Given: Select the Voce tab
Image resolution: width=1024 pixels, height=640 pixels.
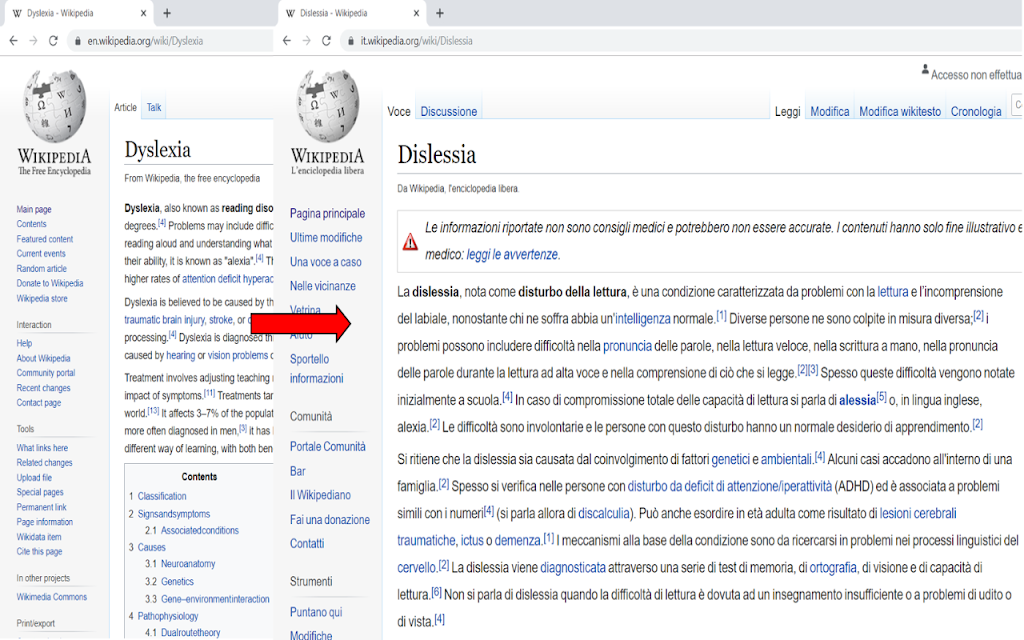Looking at the screenshot, I should point(399,112).
